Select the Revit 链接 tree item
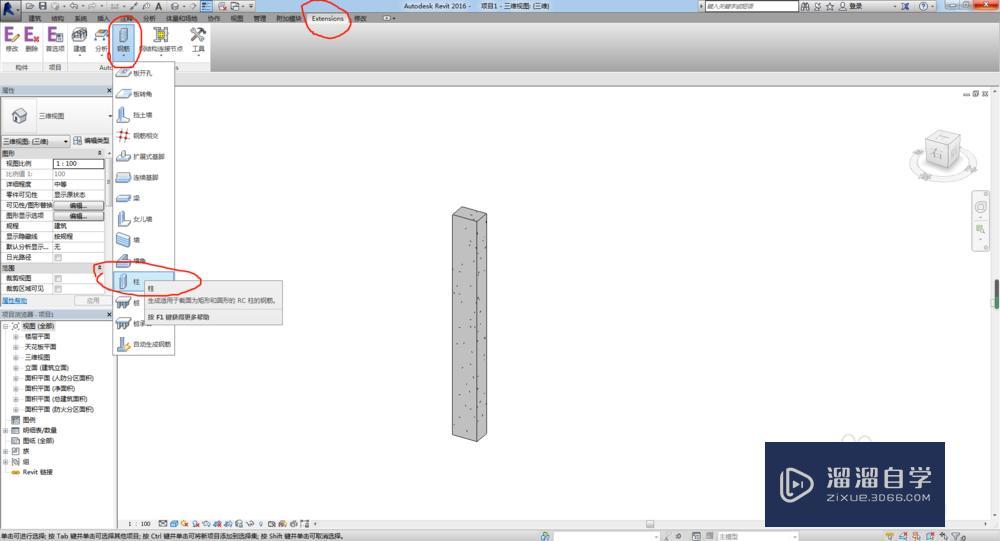 tap(37, 472)
